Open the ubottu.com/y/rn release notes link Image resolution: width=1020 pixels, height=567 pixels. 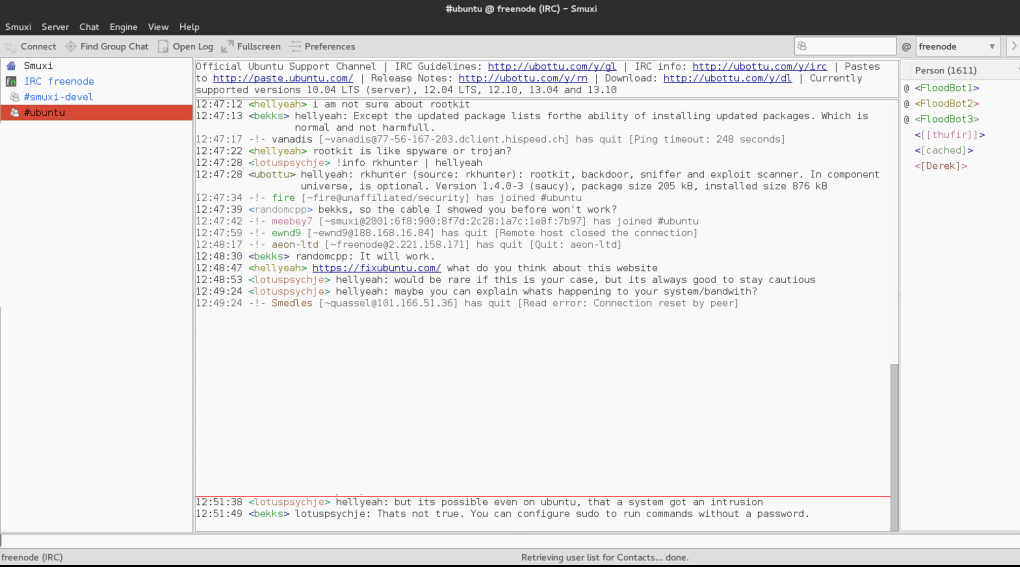click(522, 78)
